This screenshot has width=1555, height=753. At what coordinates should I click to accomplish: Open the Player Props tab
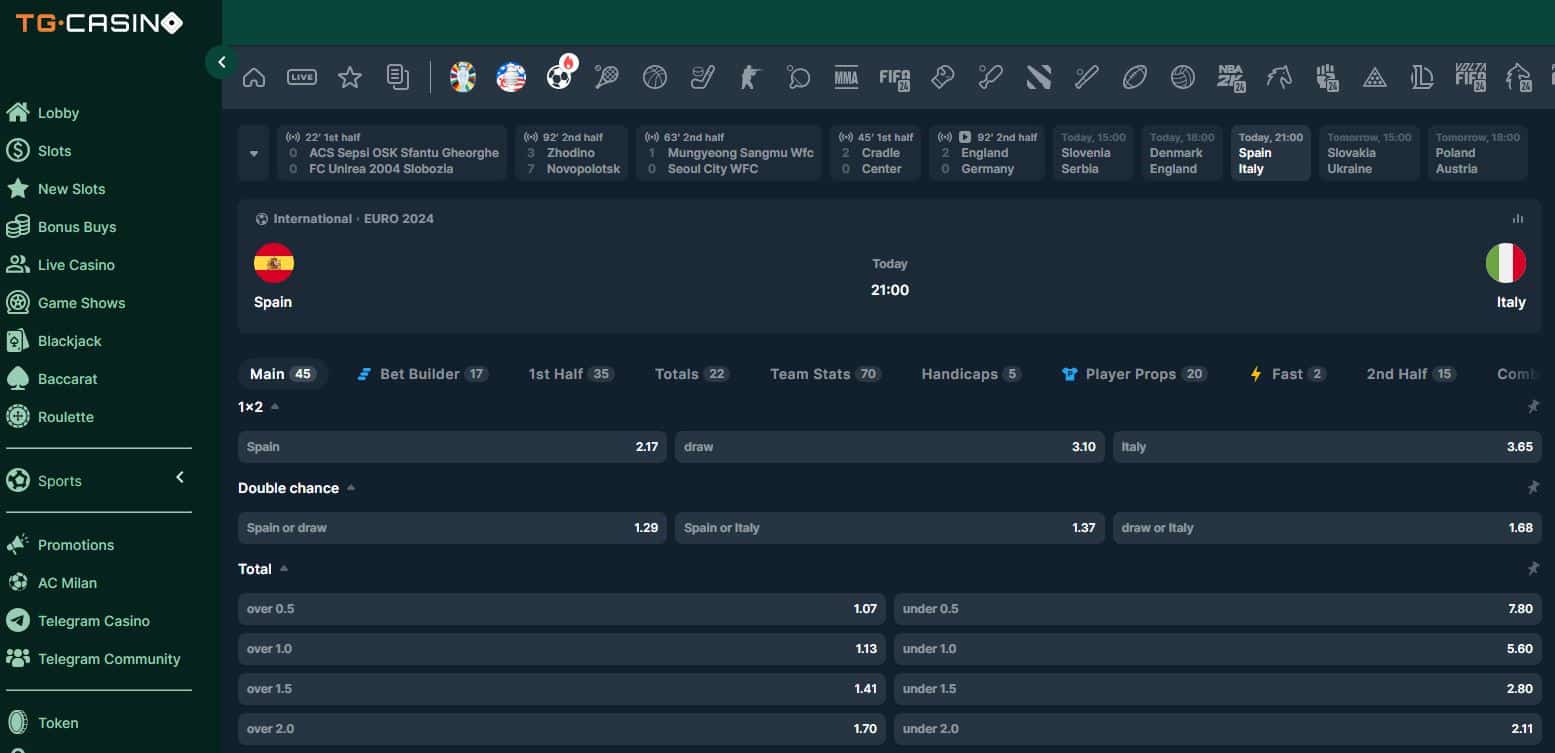[x=1134, y=374]
